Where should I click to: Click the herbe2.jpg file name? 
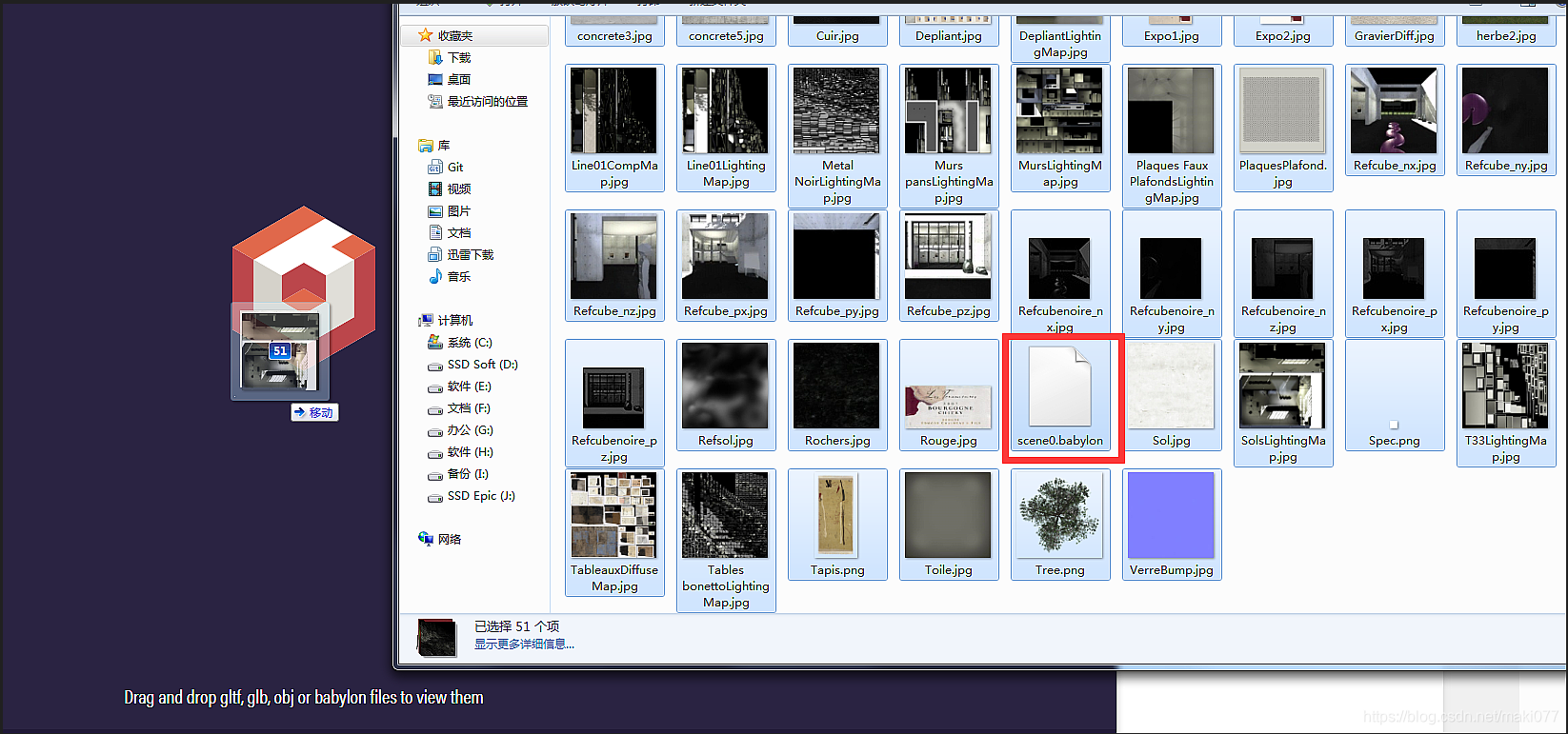pos(1506,36)
